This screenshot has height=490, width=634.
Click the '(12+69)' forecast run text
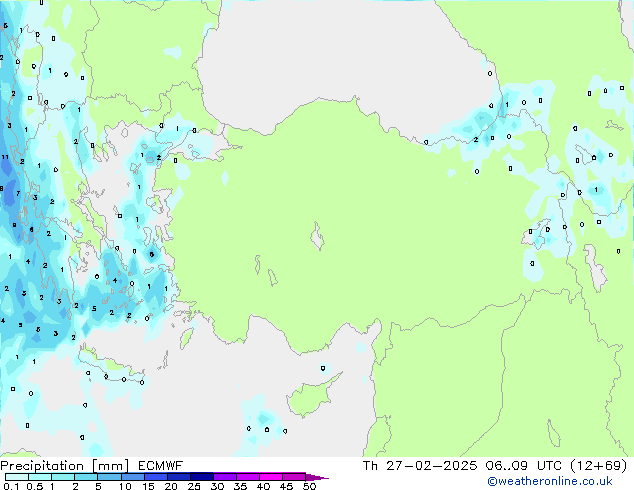[598, 466]
